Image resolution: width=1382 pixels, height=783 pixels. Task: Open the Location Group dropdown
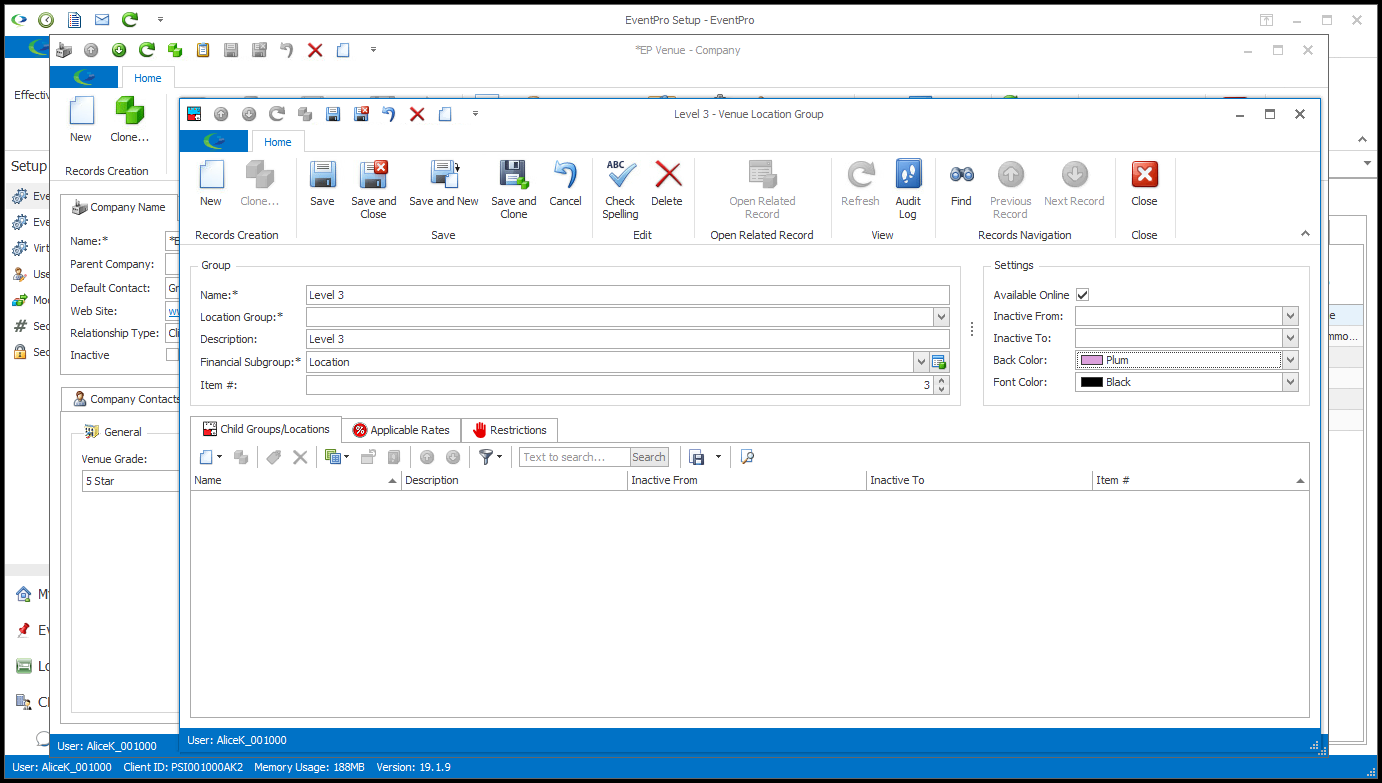[x=941, y=317]
